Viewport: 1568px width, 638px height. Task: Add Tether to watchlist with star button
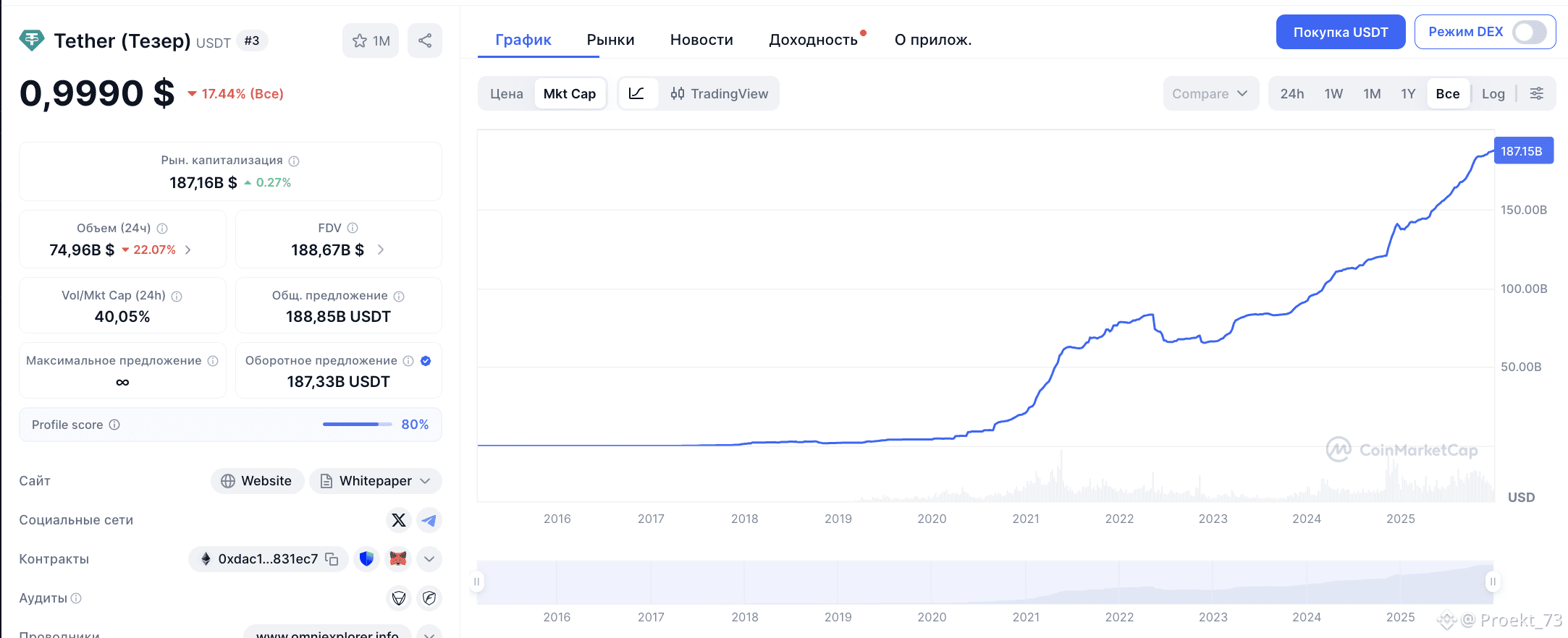(x=371, y=41)
